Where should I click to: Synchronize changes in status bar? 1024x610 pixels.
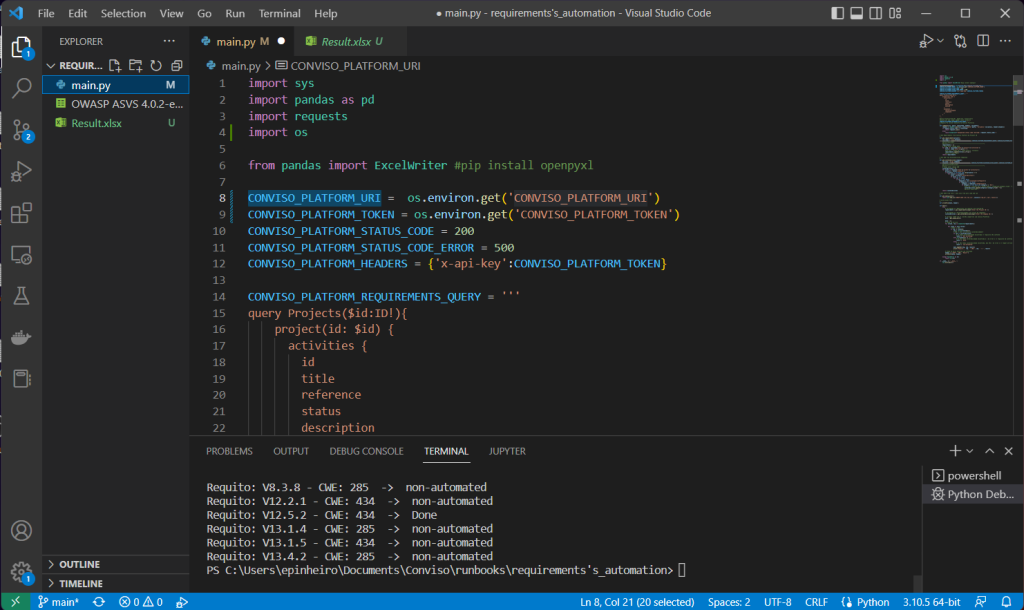click(x=99, y=602)
